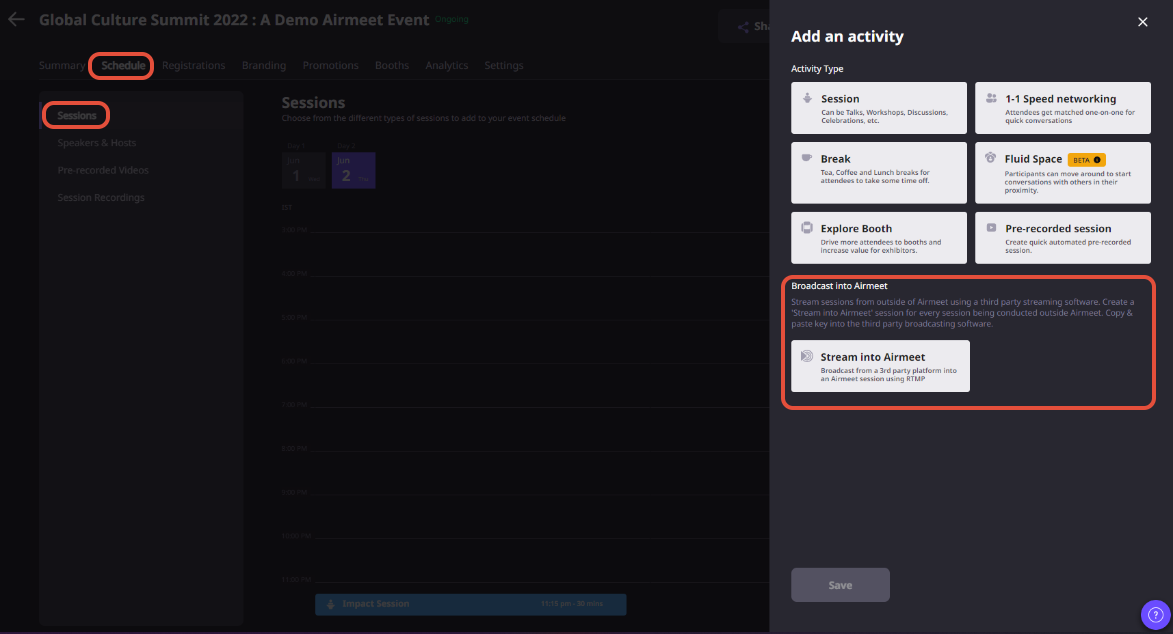Click the Pre-recorded session play icon
This screenshot has height=634, width=1173.
(x=991, y=228)
